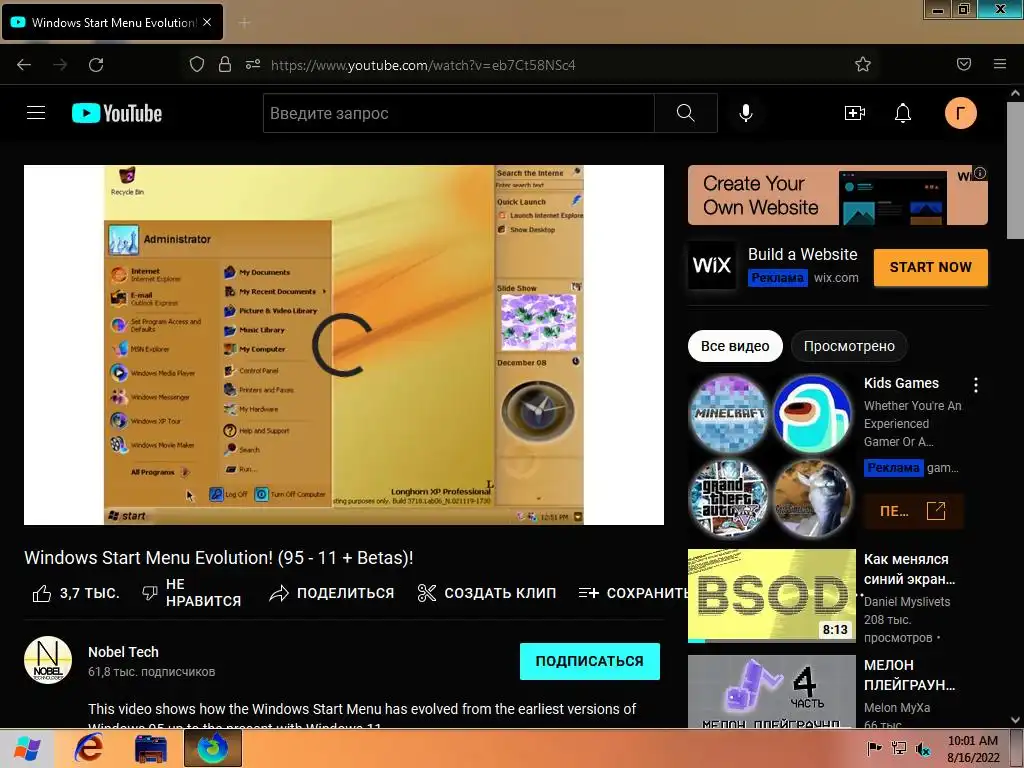Click the Minecraft round thumbnail
This screenshot has width=1024, height=768.
pos(729,414)
